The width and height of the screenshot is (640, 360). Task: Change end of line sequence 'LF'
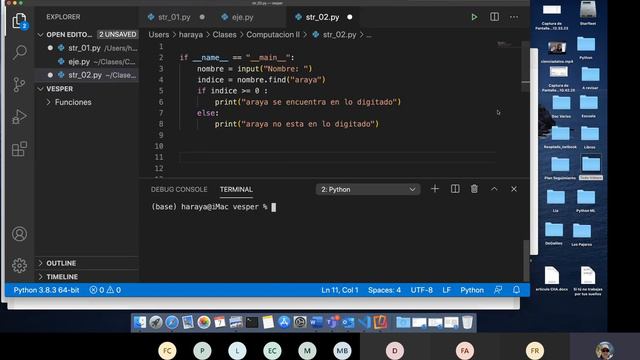447,290
